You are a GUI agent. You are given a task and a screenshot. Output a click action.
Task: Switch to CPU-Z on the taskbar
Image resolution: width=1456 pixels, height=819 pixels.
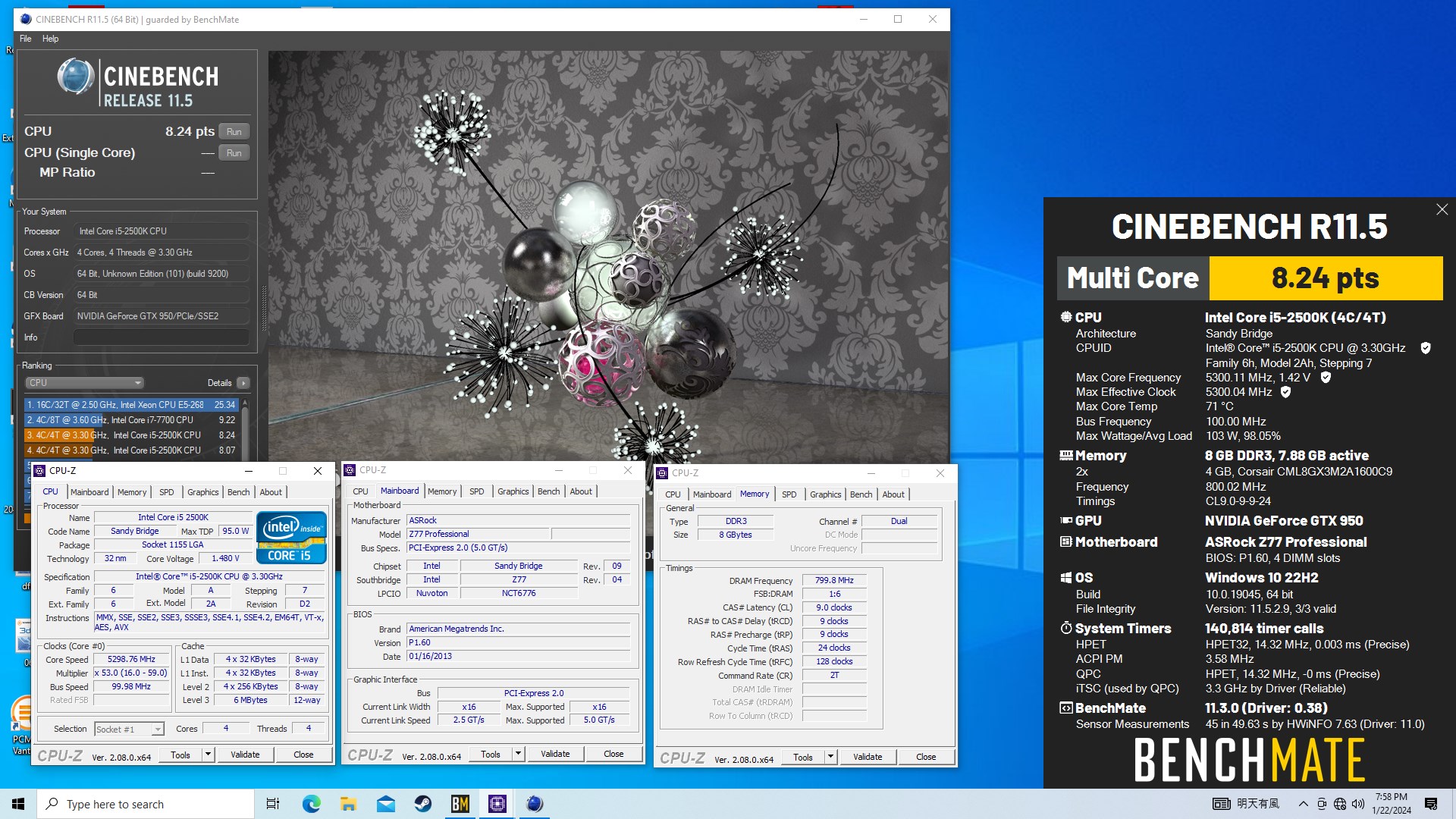[x=497, y=804]
